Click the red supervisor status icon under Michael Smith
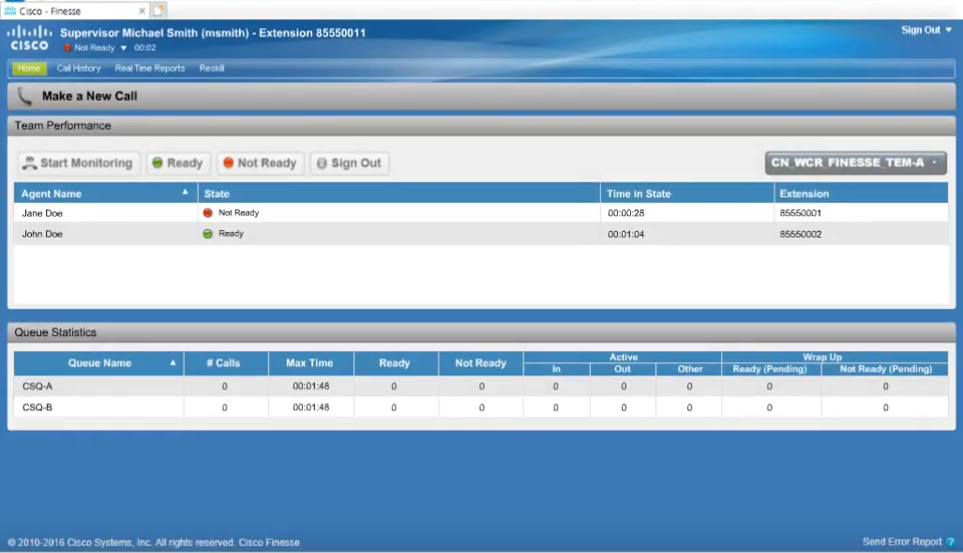963x553 pixels. coord(68,47)
